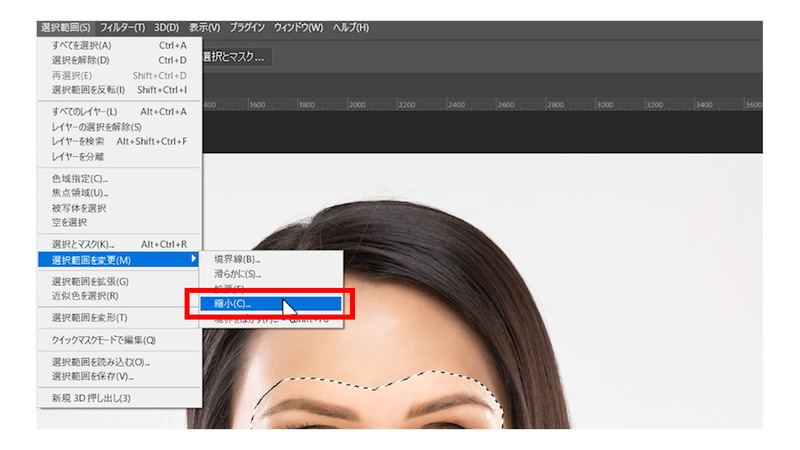Screen dimensions: 800x450
Task: Choose レイヤーを検索 menu entry
Action: (x=119, y=141)
